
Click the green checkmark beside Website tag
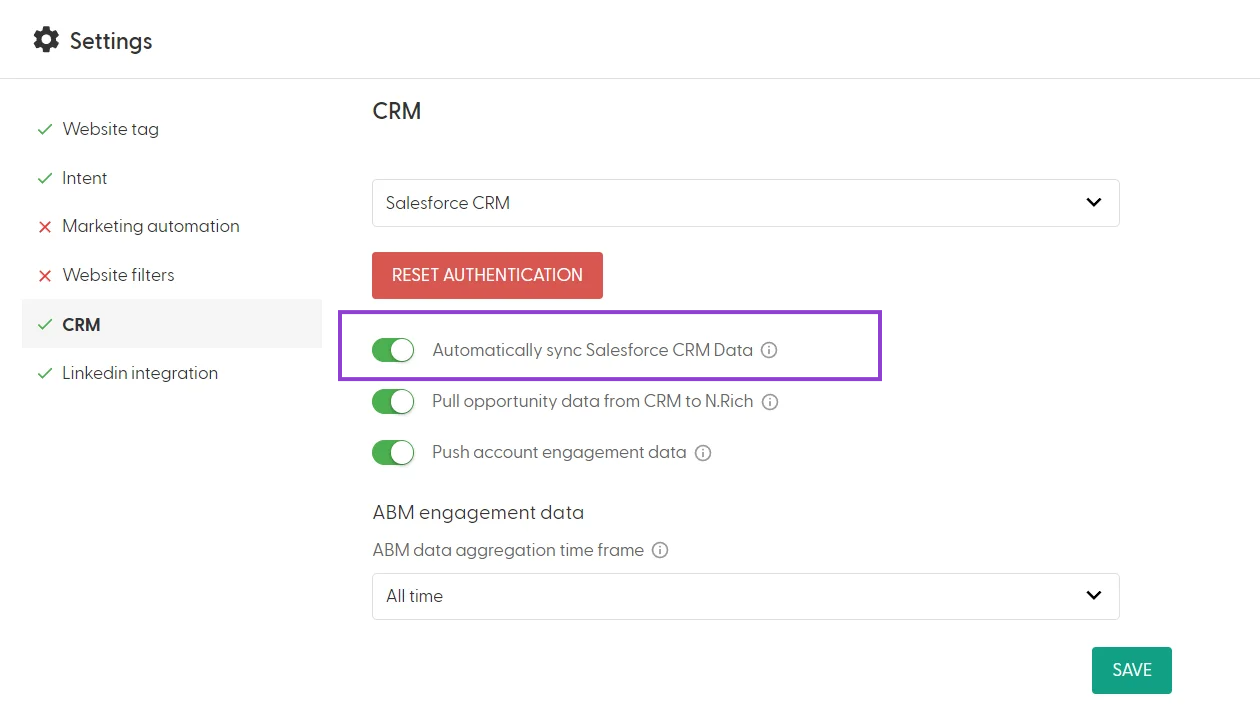44,128
